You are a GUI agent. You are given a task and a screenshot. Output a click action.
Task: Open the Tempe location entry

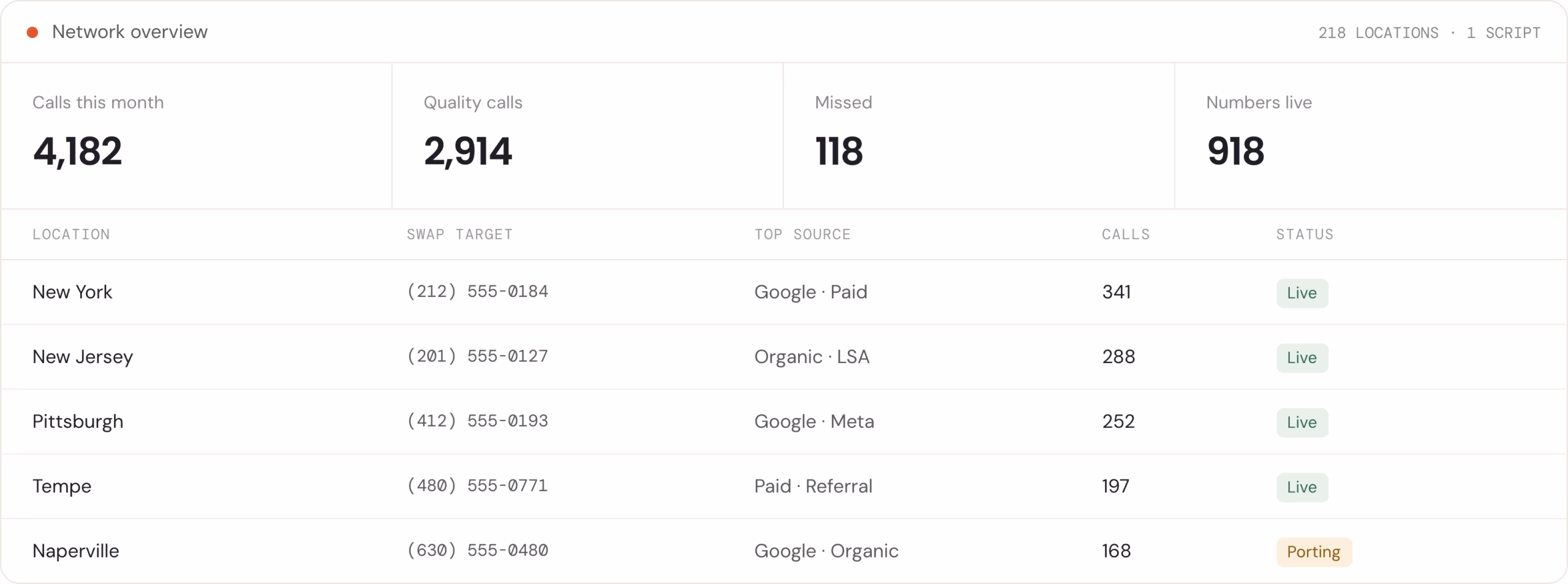click(x=62, y=486)
